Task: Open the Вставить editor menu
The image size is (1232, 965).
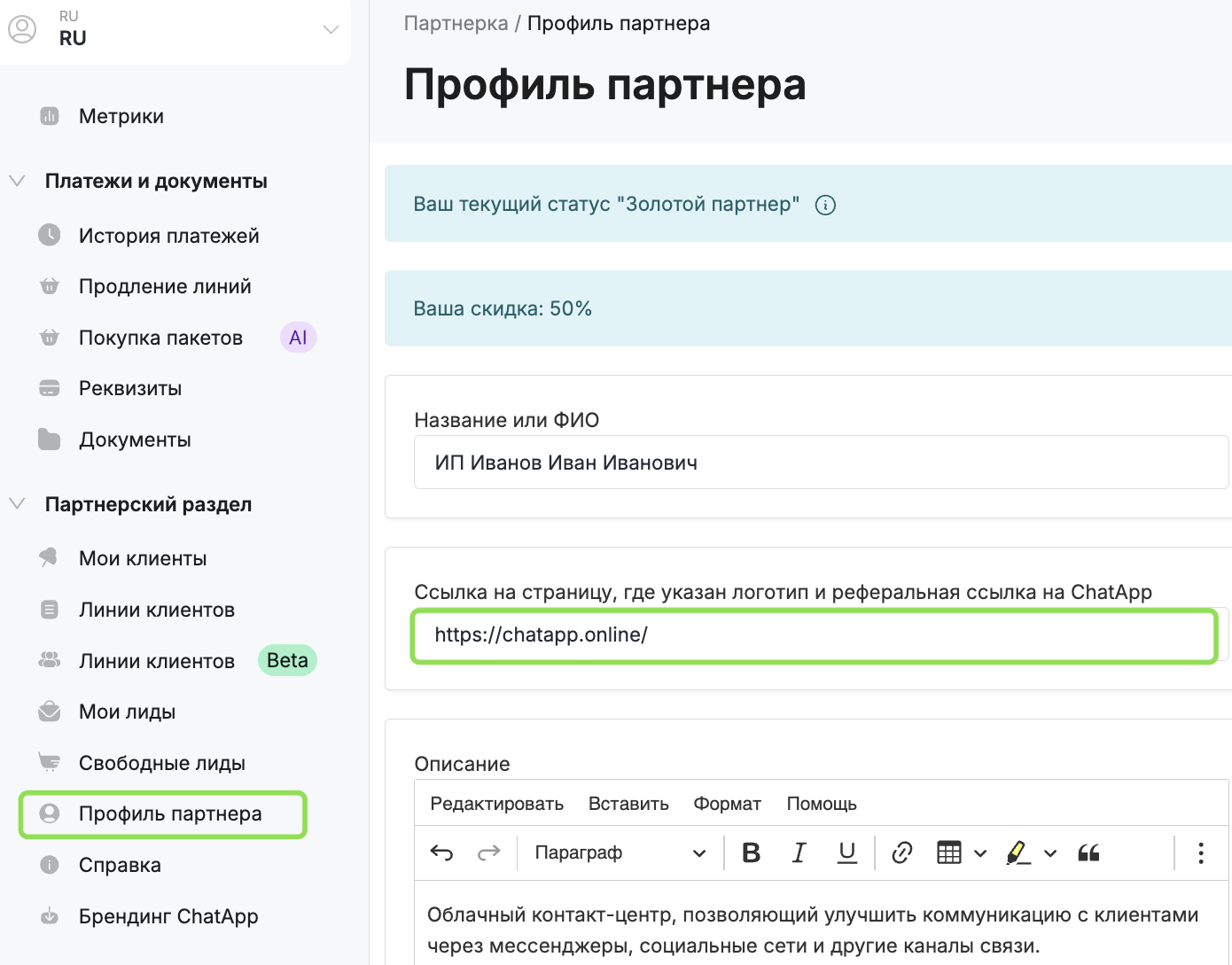Action: [x=628, y=804]
